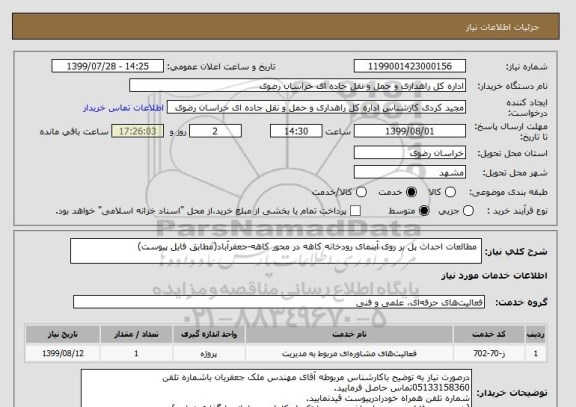Screen dimensions: 576x407
Task: Click the تعداد / مقدار column header
Action: [x=136, y=334]
